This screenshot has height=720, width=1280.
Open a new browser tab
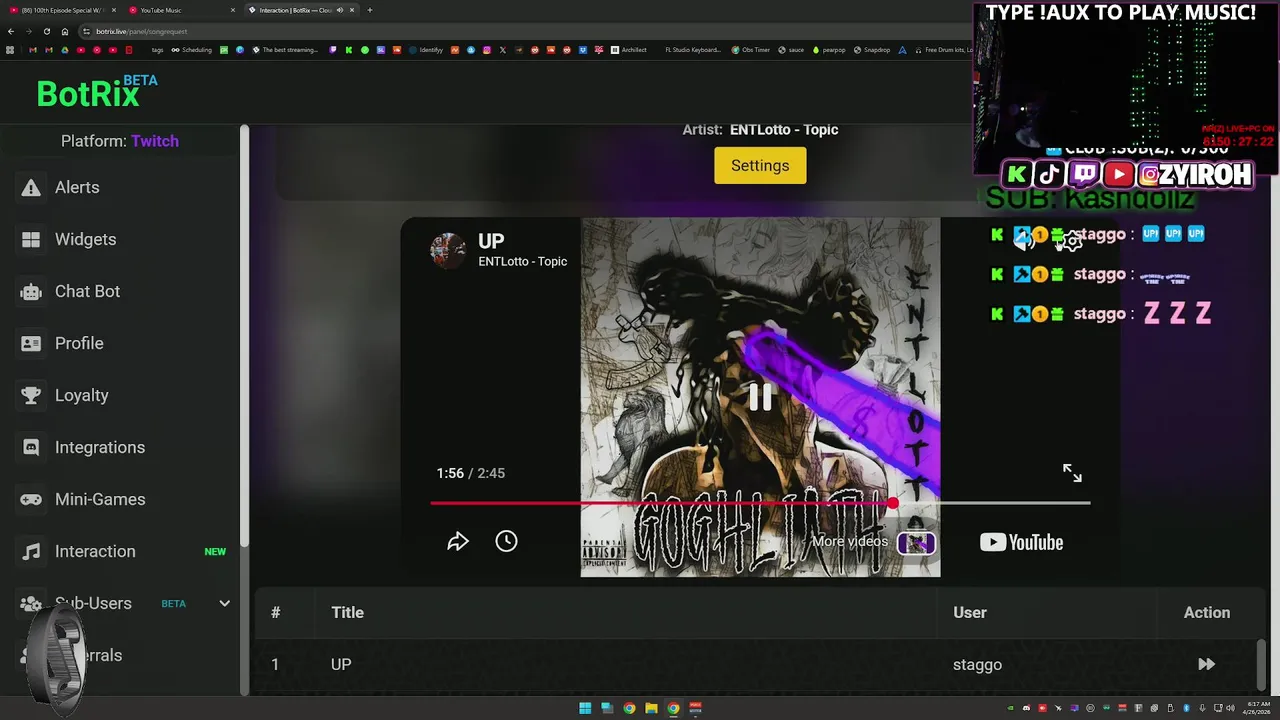(370, 10)
